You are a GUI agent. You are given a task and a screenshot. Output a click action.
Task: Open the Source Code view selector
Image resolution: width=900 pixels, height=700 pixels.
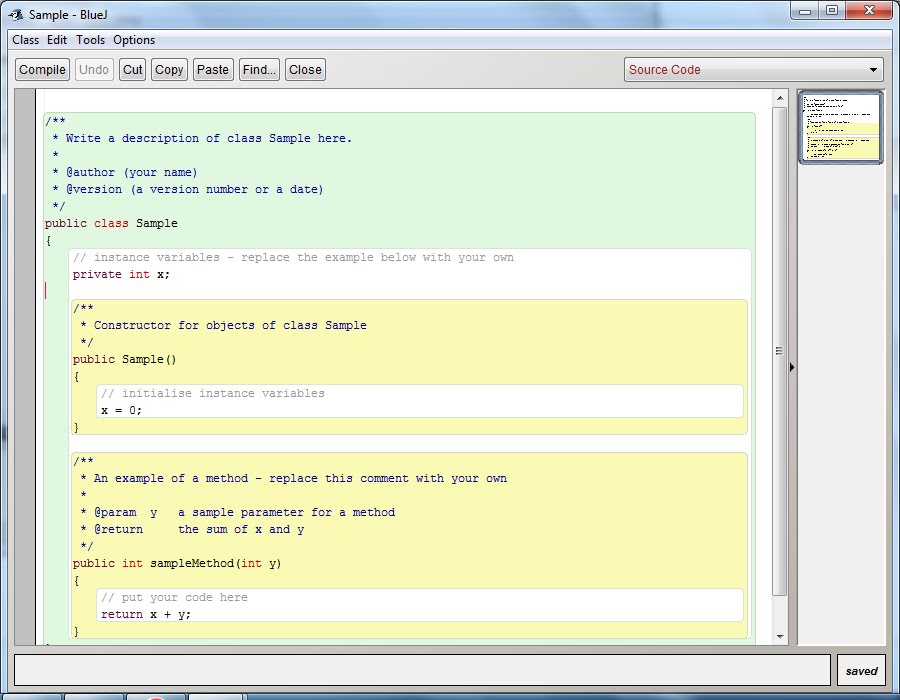click(752, 69)
